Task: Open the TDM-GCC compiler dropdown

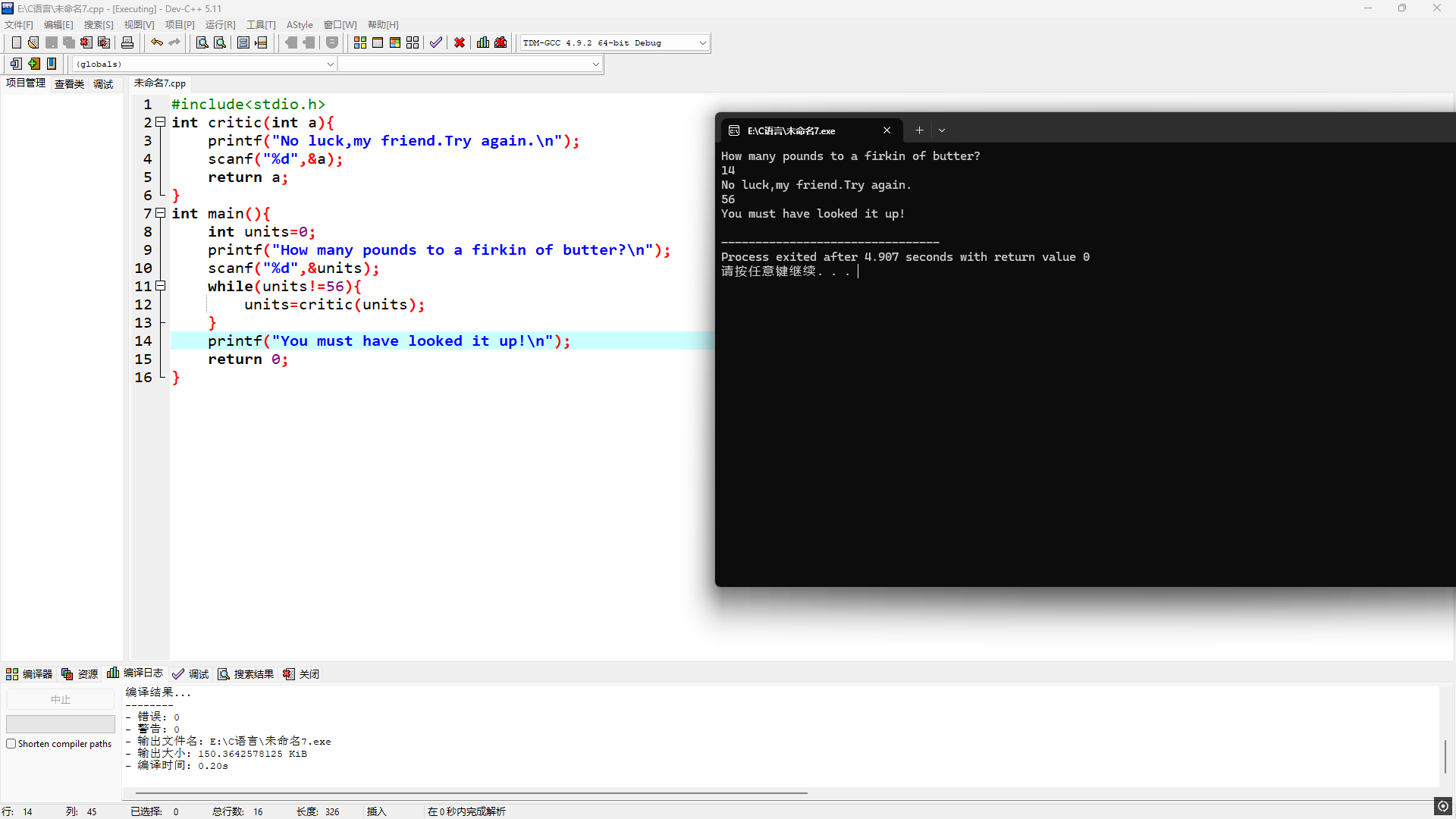Action: [702, 43]
